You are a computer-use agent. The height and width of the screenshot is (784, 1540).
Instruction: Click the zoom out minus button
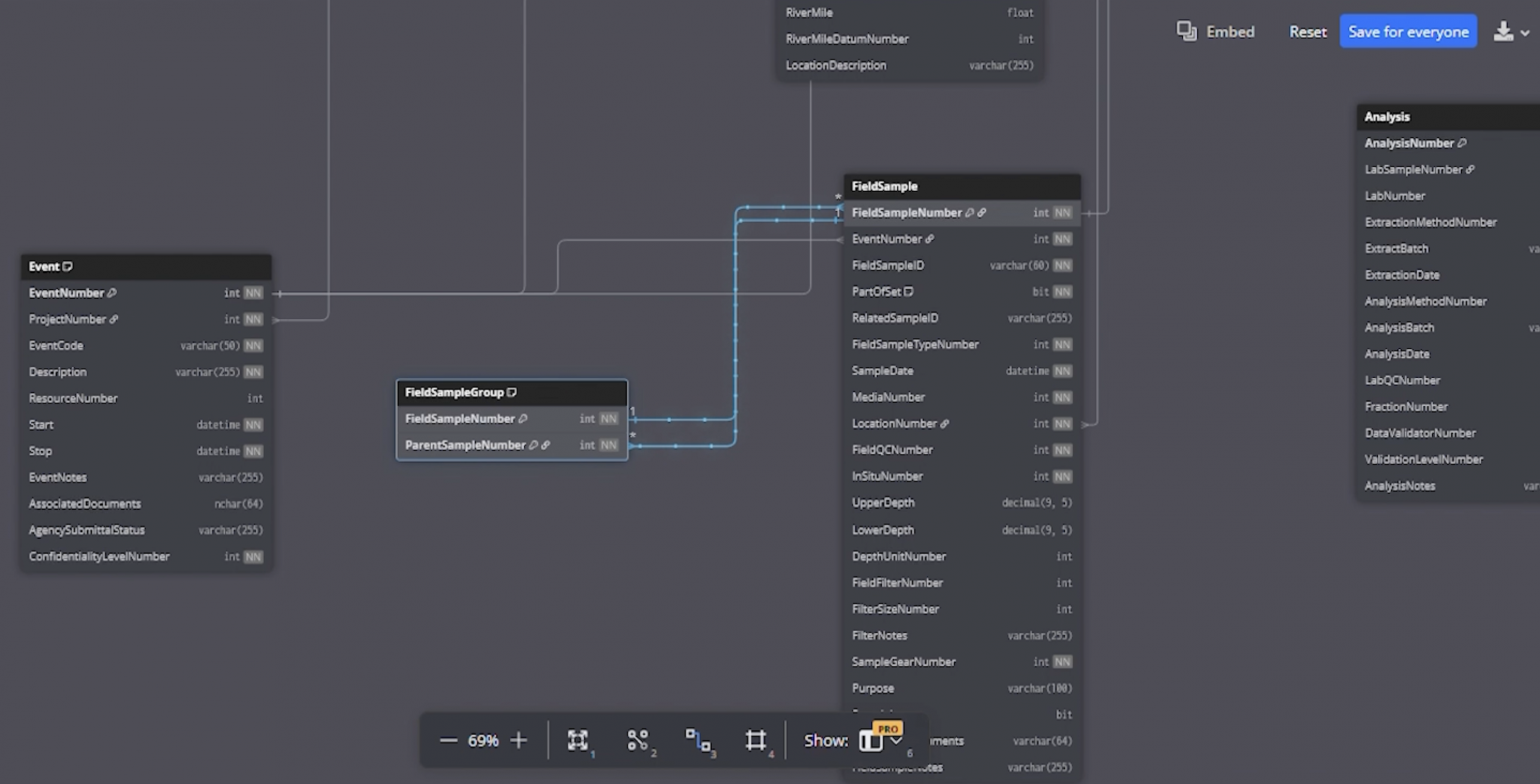click(448, 740)
